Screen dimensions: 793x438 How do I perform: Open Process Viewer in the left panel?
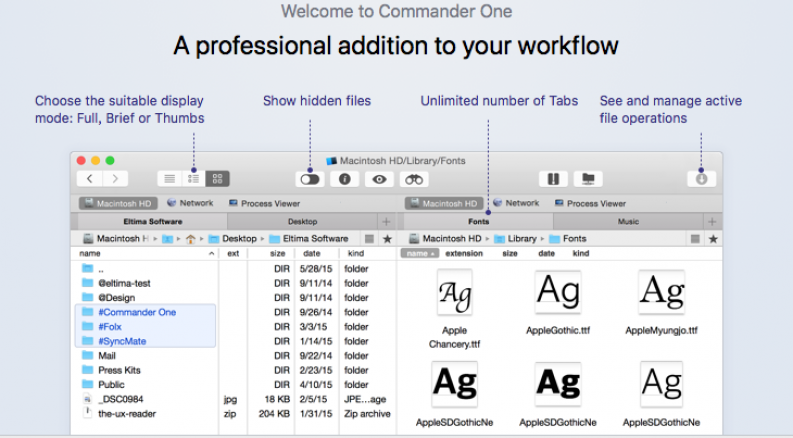265,203
